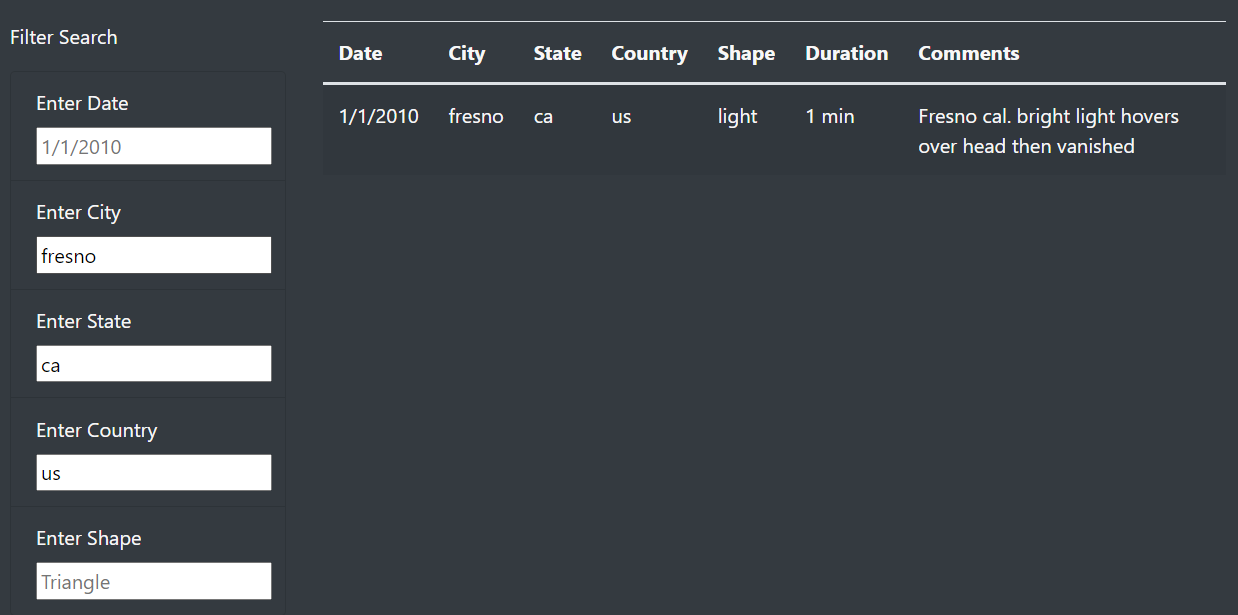The image size is (1238, 615).
Task: Select the light shape value in the table
Action: coord(737,116)
